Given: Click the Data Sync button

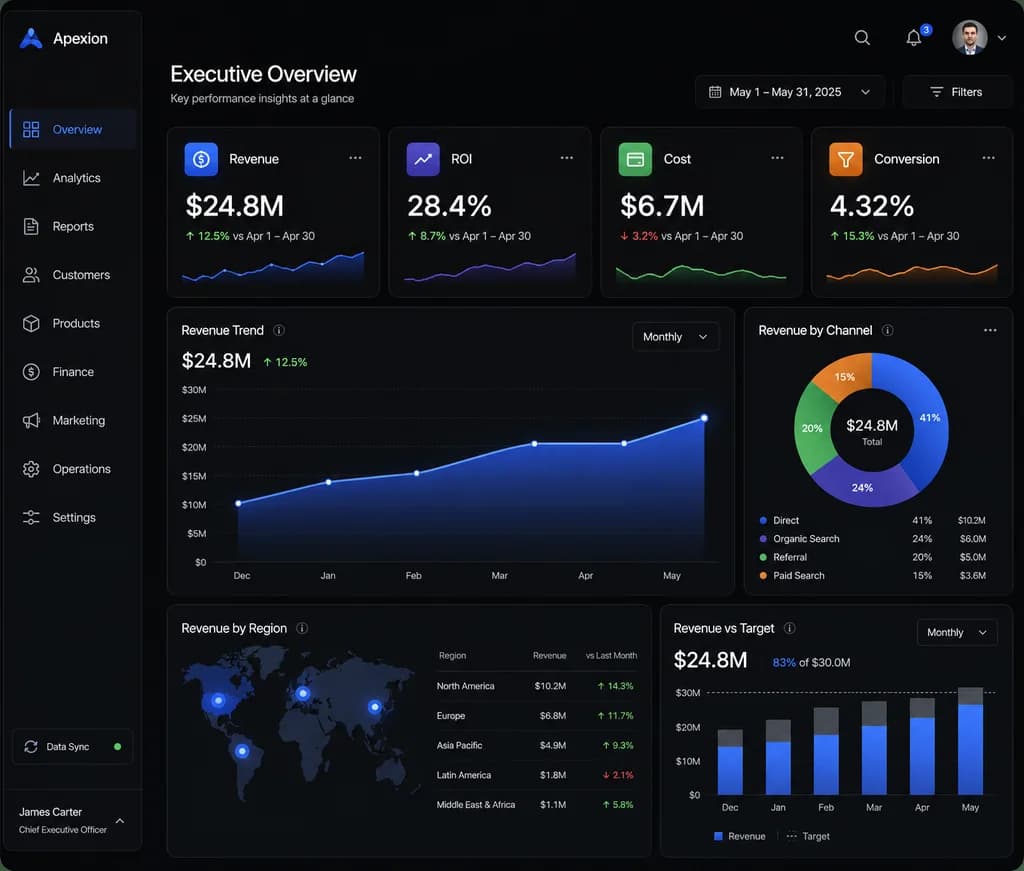Looking at the screenshot, I should pyautogui.click(x=72, y=746).
